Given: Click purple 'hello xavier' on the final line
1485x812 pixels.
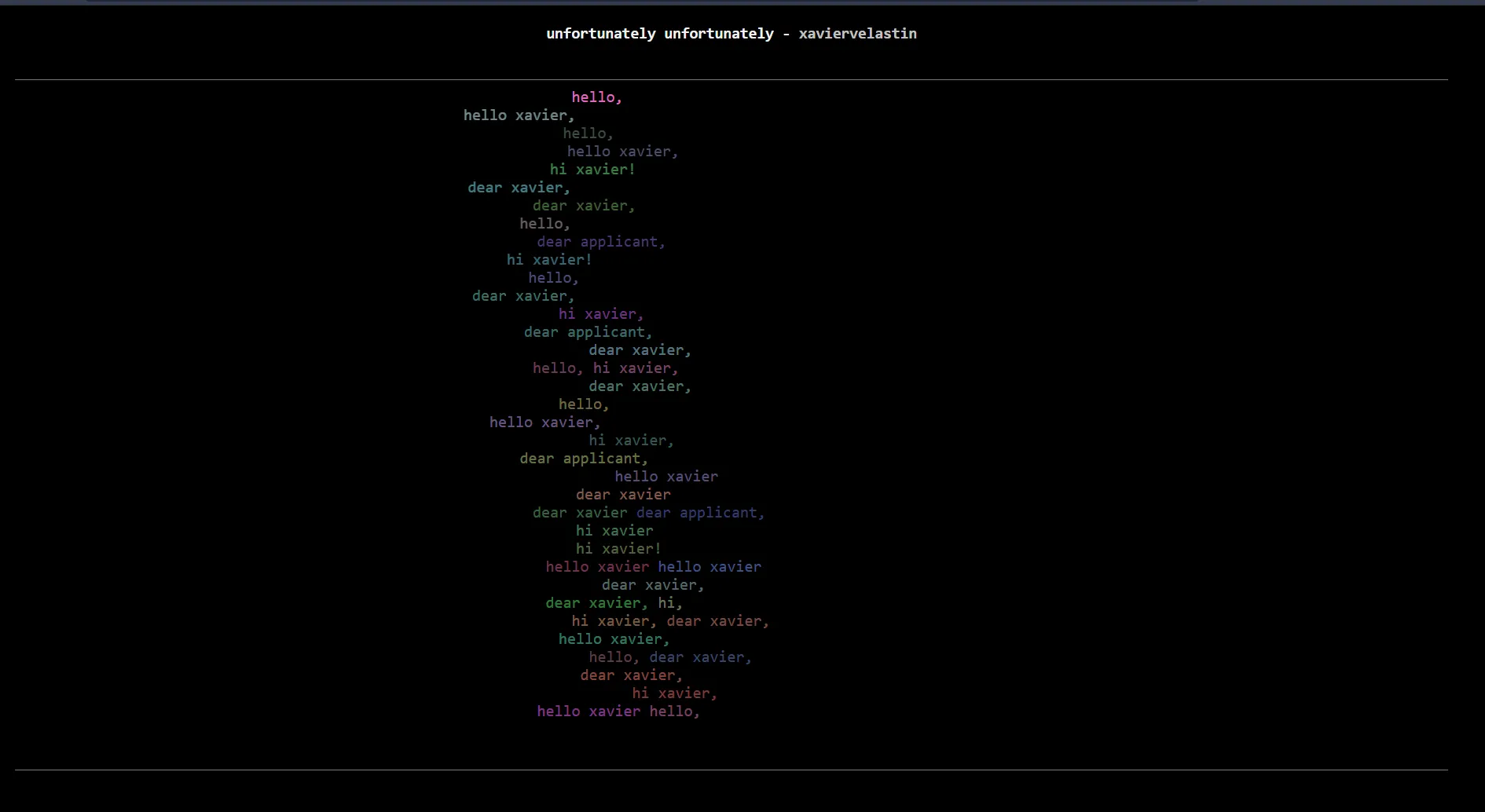Looking at the screenshot, I should coord(588,711).
